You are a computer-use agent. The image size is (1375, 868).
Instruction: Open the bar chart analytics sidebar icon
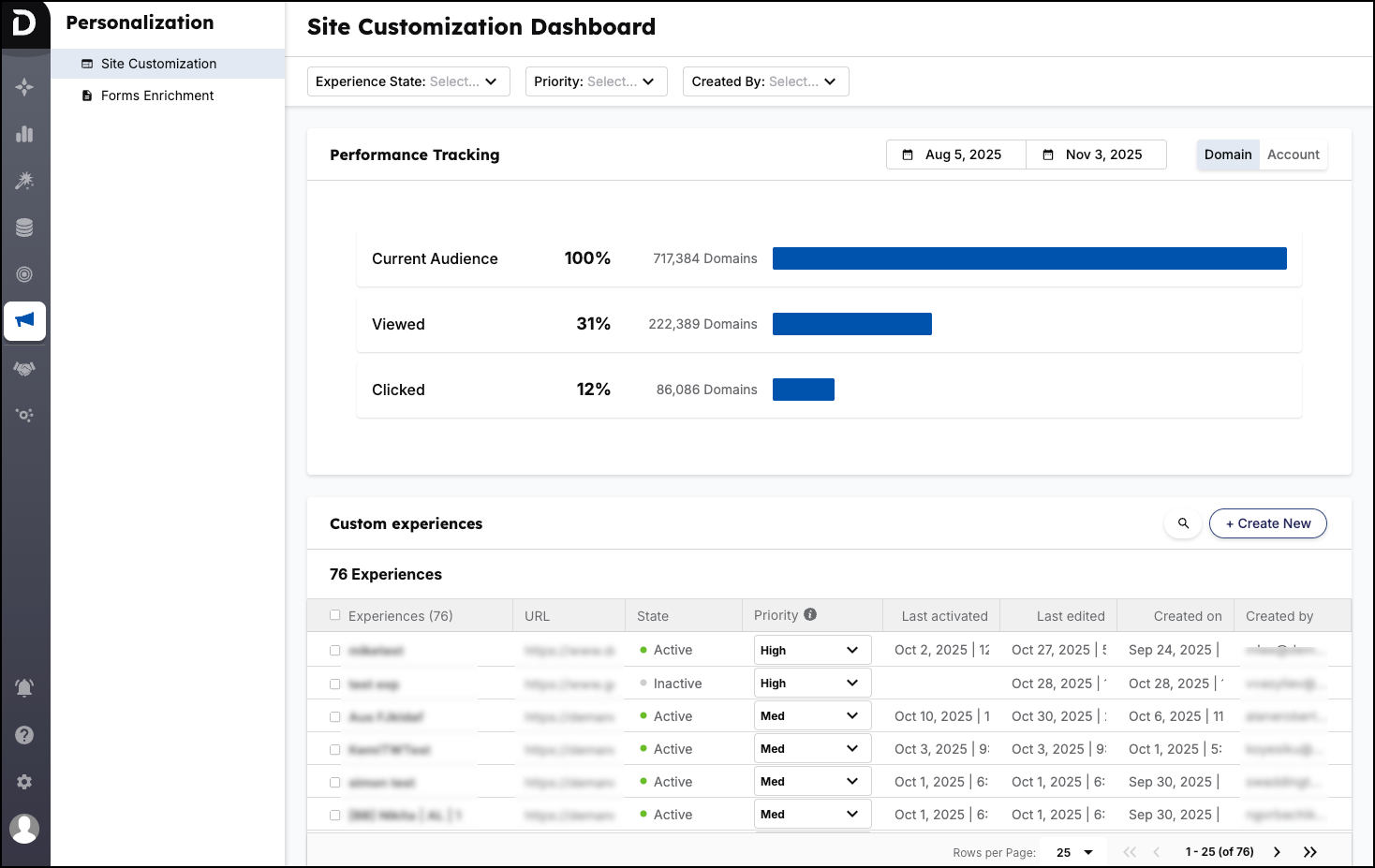click(x=24, y=134)
